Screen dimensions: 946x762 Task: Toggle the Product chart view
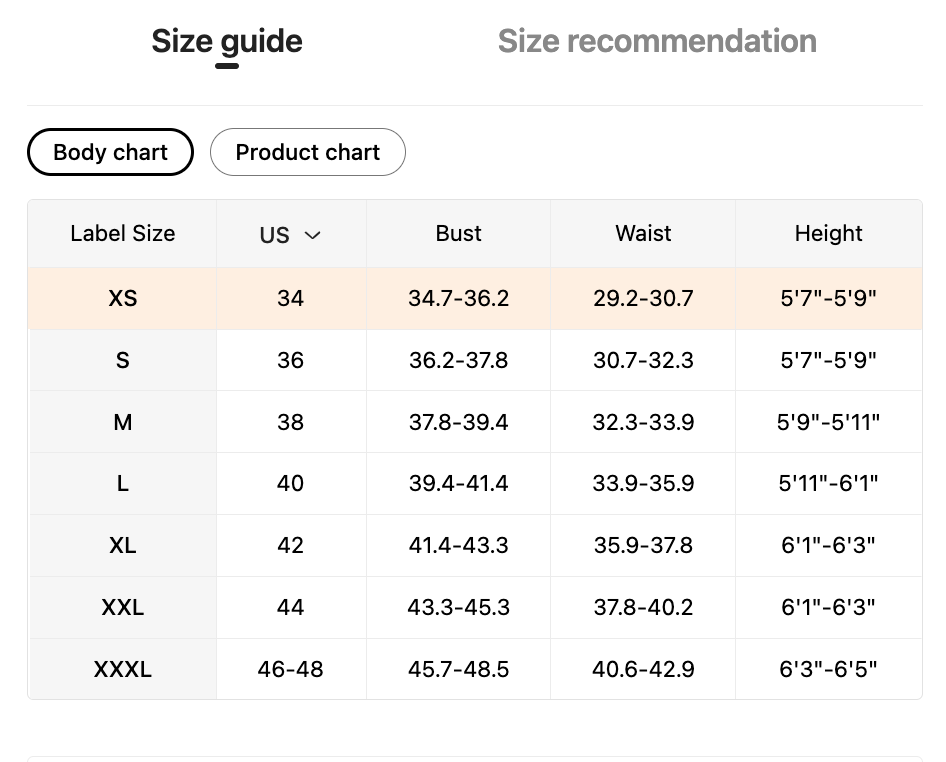point(308,152)
